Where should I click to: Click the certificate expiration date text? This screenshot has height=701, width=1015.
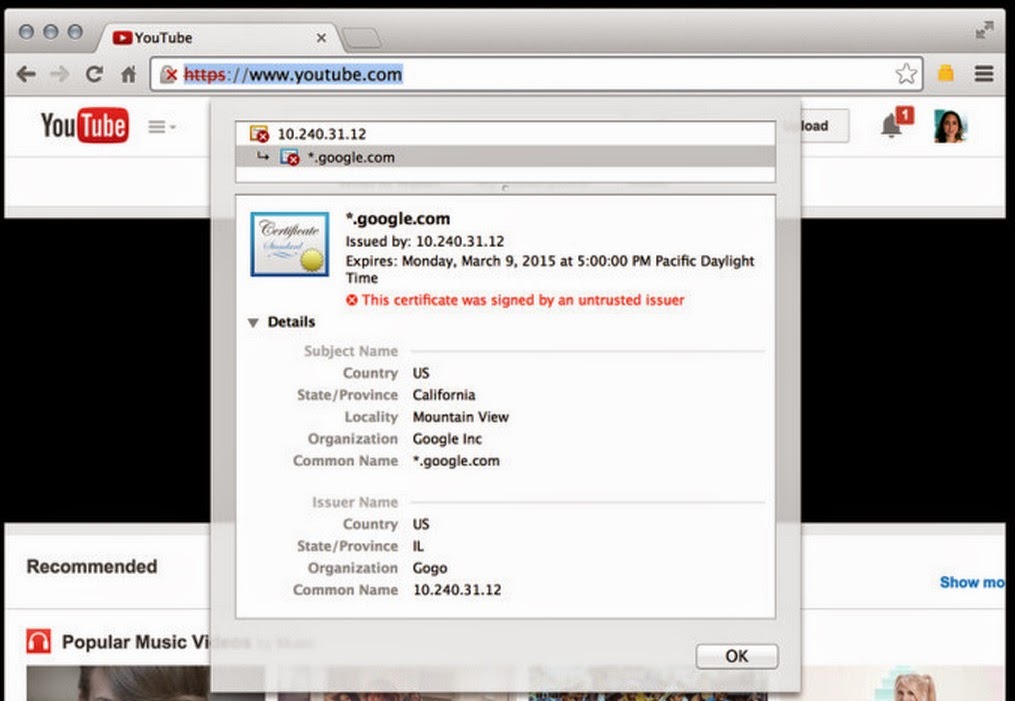click(x=550, y=269)
